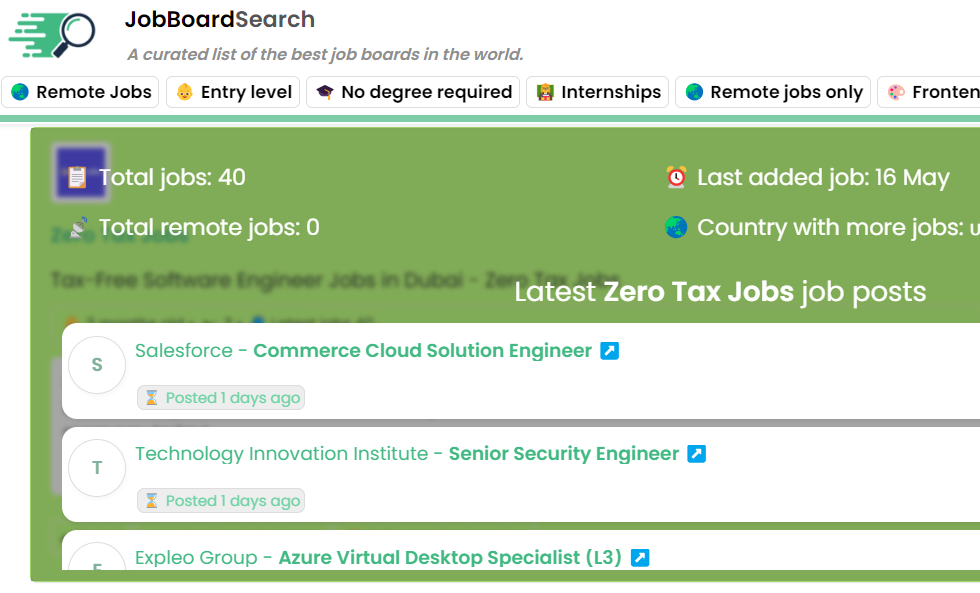Click the JobBoardSearch site title
This screenshot has height=593, width=980.
click(x=220, y=20)
